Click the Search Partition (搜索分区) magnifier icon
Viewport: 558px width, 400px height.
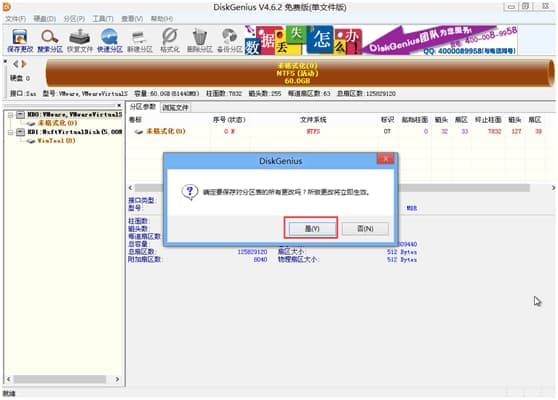(x=50, y=41)
